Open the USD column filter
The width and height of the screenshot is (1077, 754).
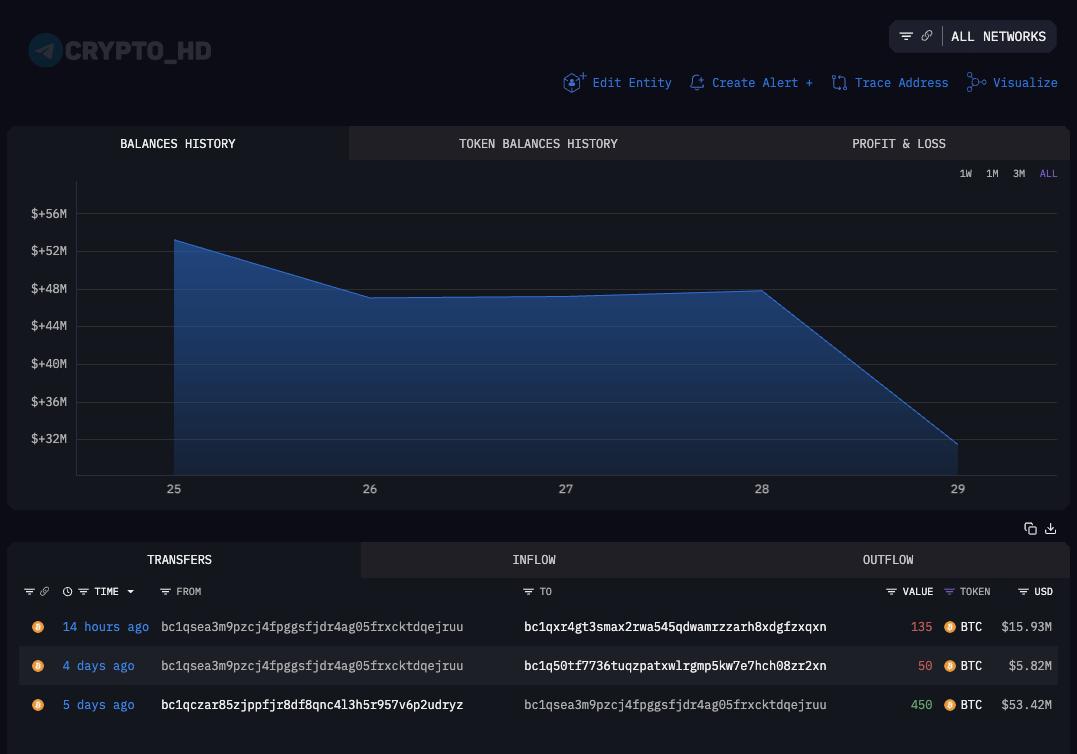[1023, 591]
